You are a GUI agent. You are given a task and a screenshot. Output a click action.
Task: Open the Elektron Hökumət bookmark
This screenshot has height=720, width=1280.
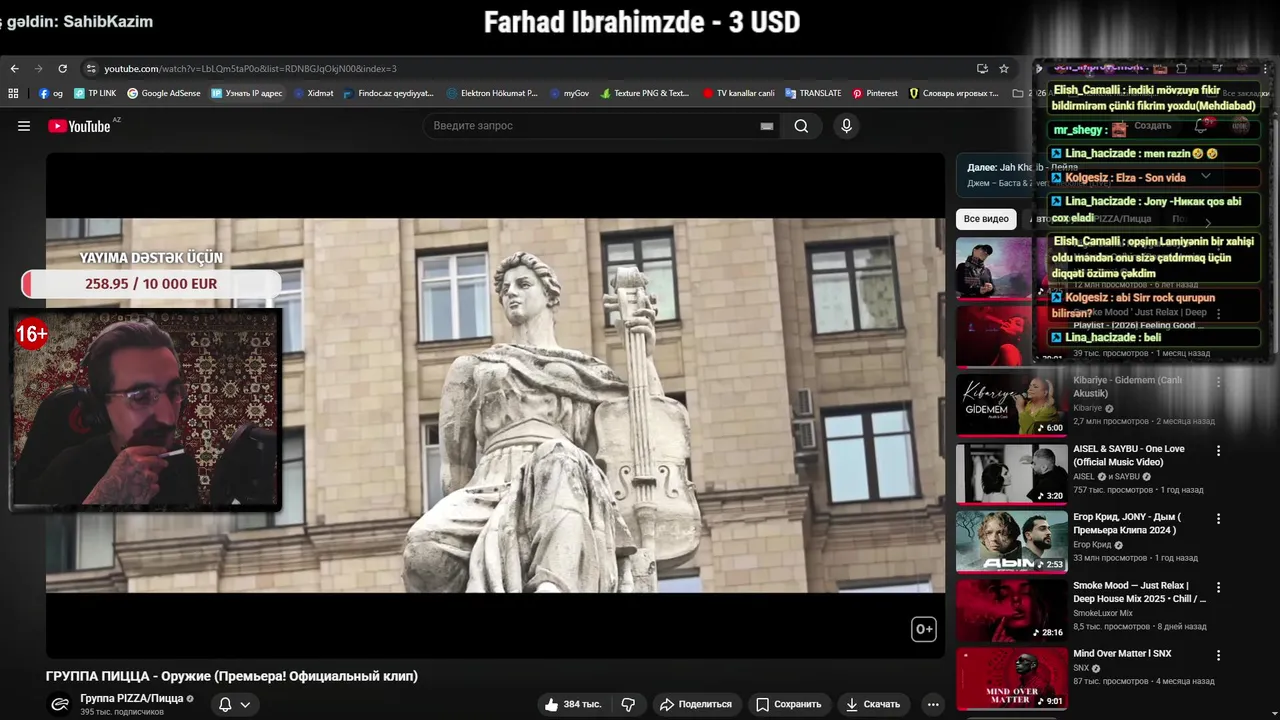492,93
